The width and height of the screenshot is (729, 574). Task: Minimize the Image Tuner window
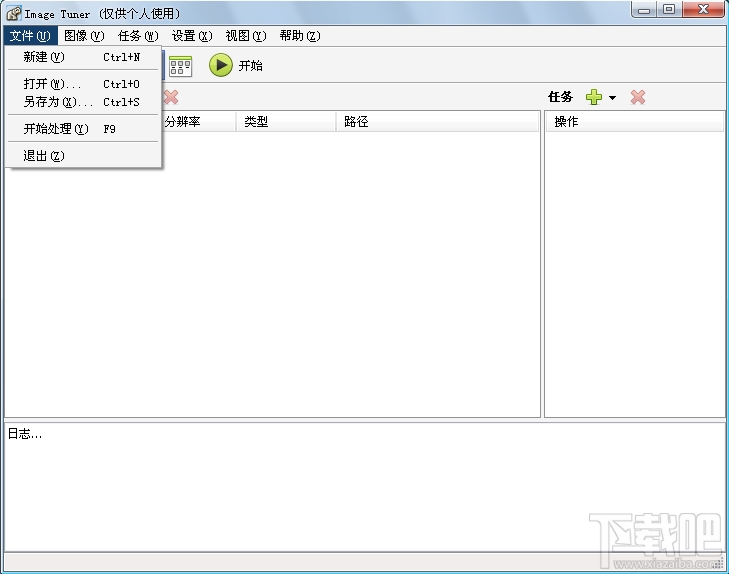pos(644,10)
